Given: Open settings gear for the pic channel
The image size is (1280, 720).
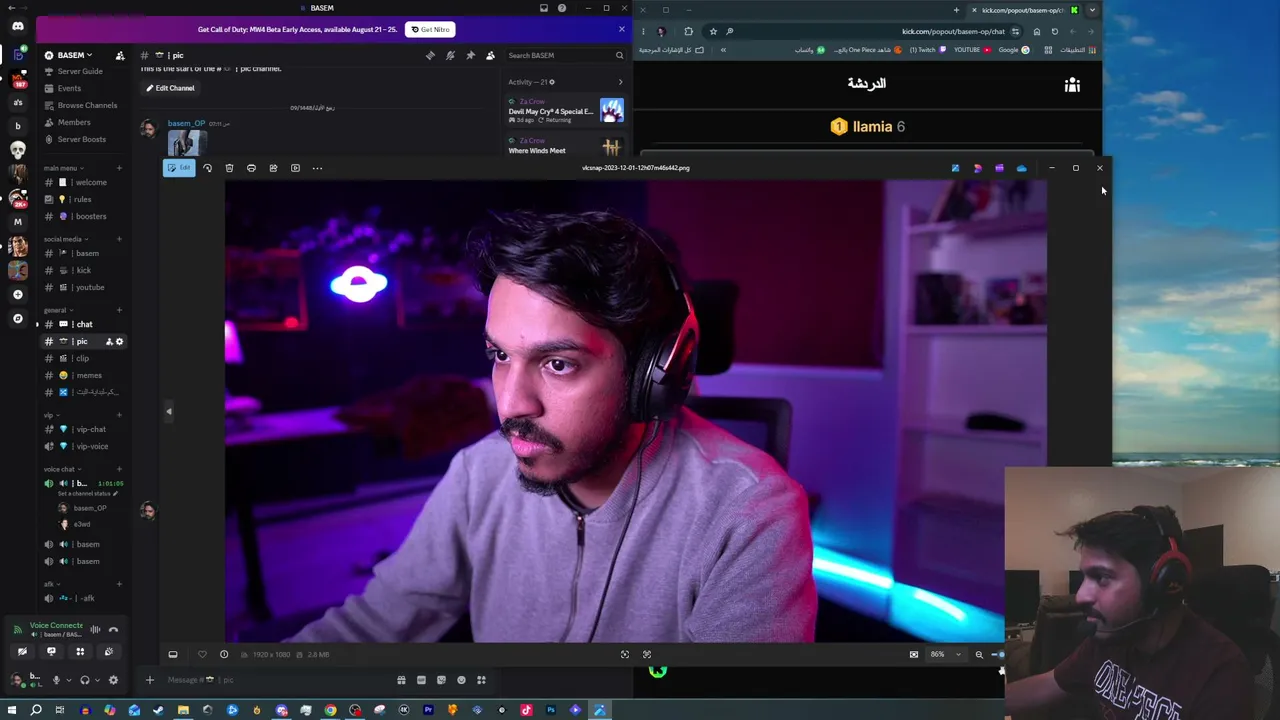Looking at the screenshot, I should 120,342.
